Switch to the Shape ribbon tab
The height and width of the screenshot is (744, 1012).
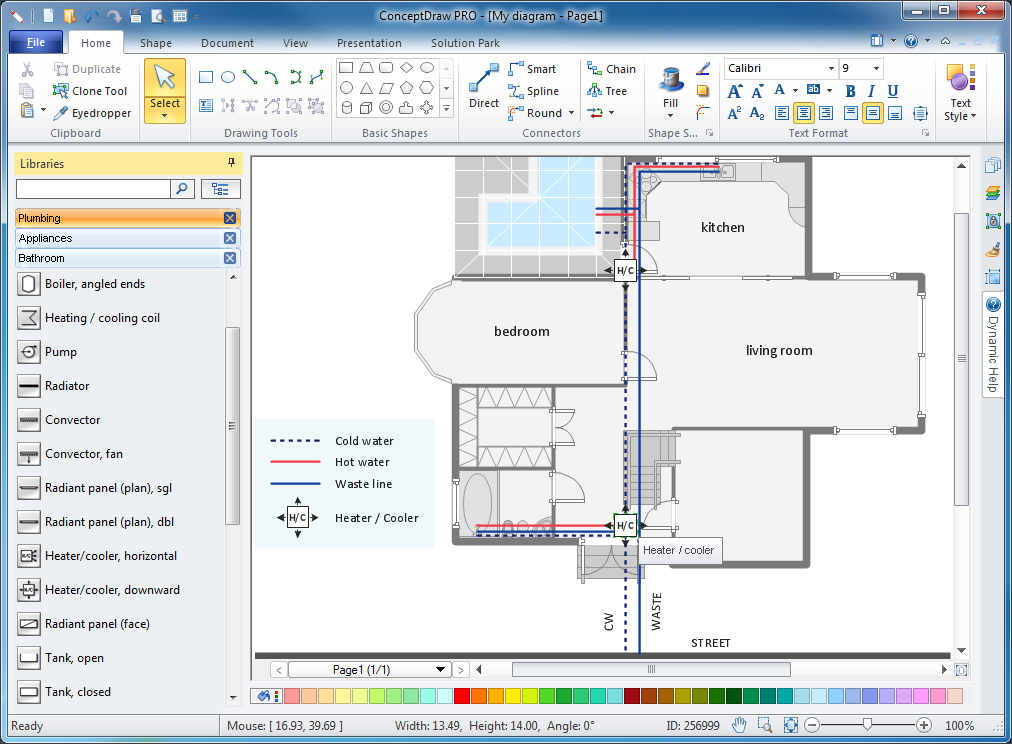pyautogui.click(x=155, y=43)
